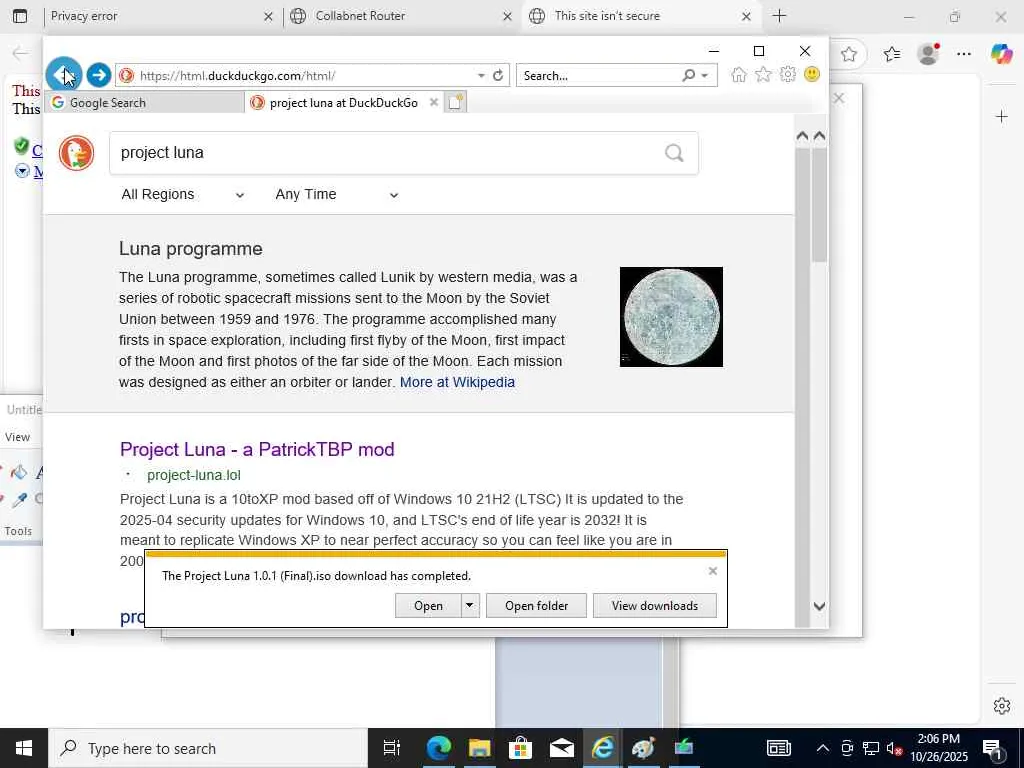Image resolution: width=1024 pixels, height=768 pixels.
Task: Click View downloads button
Action: click(654, 605)
